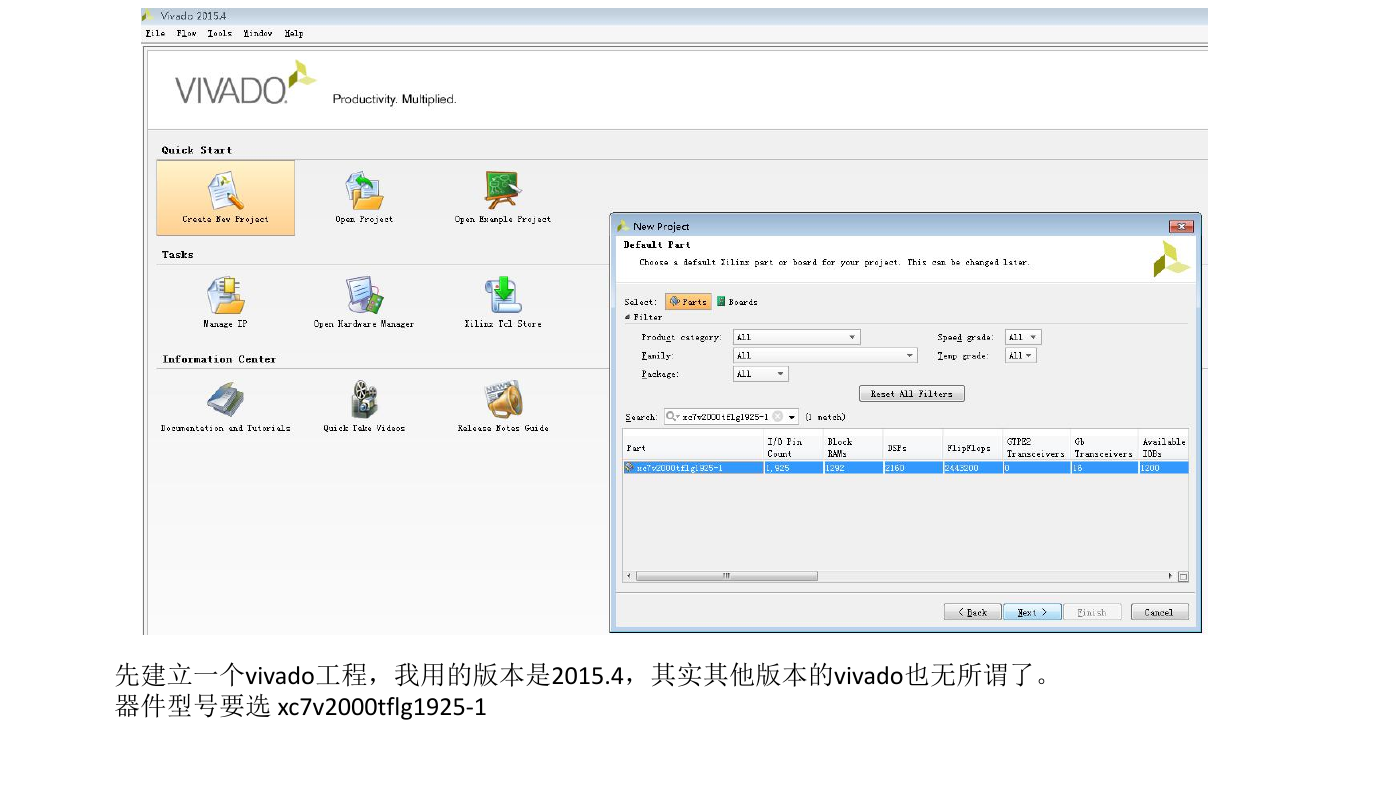This screenshot has height=788, width=1400.
Task: Sort by FlipFlops column header
Action: (x=972, y=447)
